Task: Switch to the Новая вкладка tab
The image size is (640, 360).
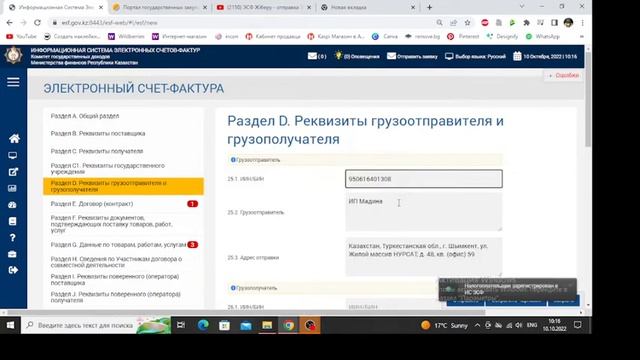Action: (367, 7)
